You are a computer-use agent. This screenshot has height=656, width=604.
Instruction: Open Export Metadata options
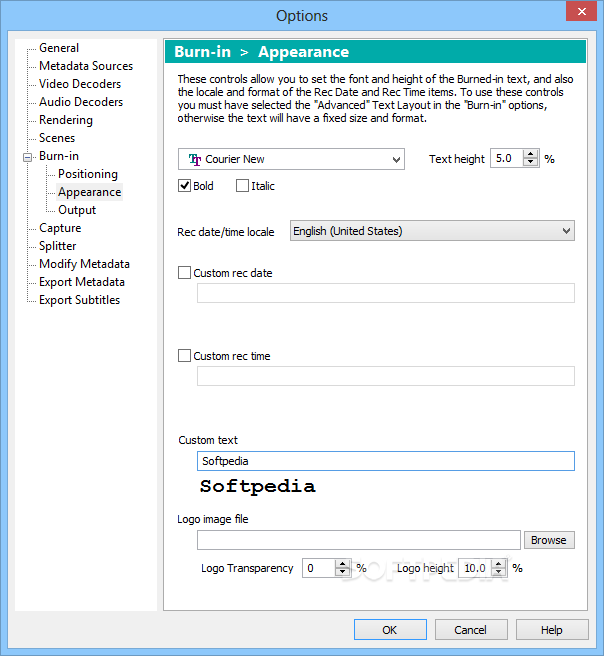pos(82,282)
